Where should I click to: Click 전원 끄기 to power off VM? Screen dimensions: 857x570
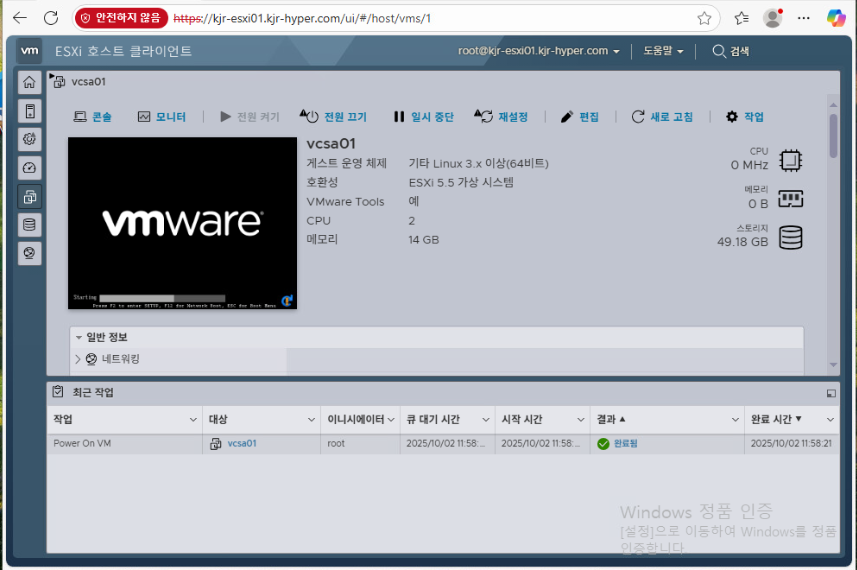[333, 117]
